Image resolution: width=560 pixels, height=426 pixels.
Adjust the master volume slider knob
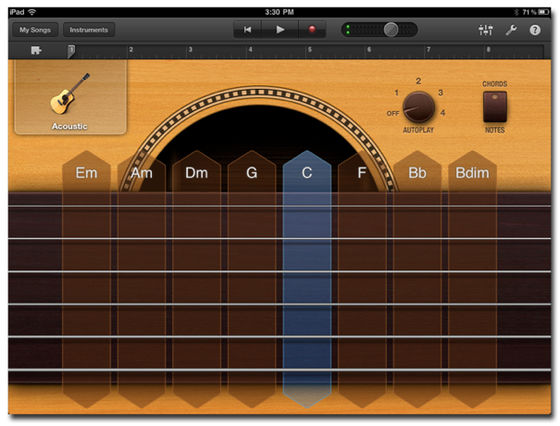tap(391, 30)
